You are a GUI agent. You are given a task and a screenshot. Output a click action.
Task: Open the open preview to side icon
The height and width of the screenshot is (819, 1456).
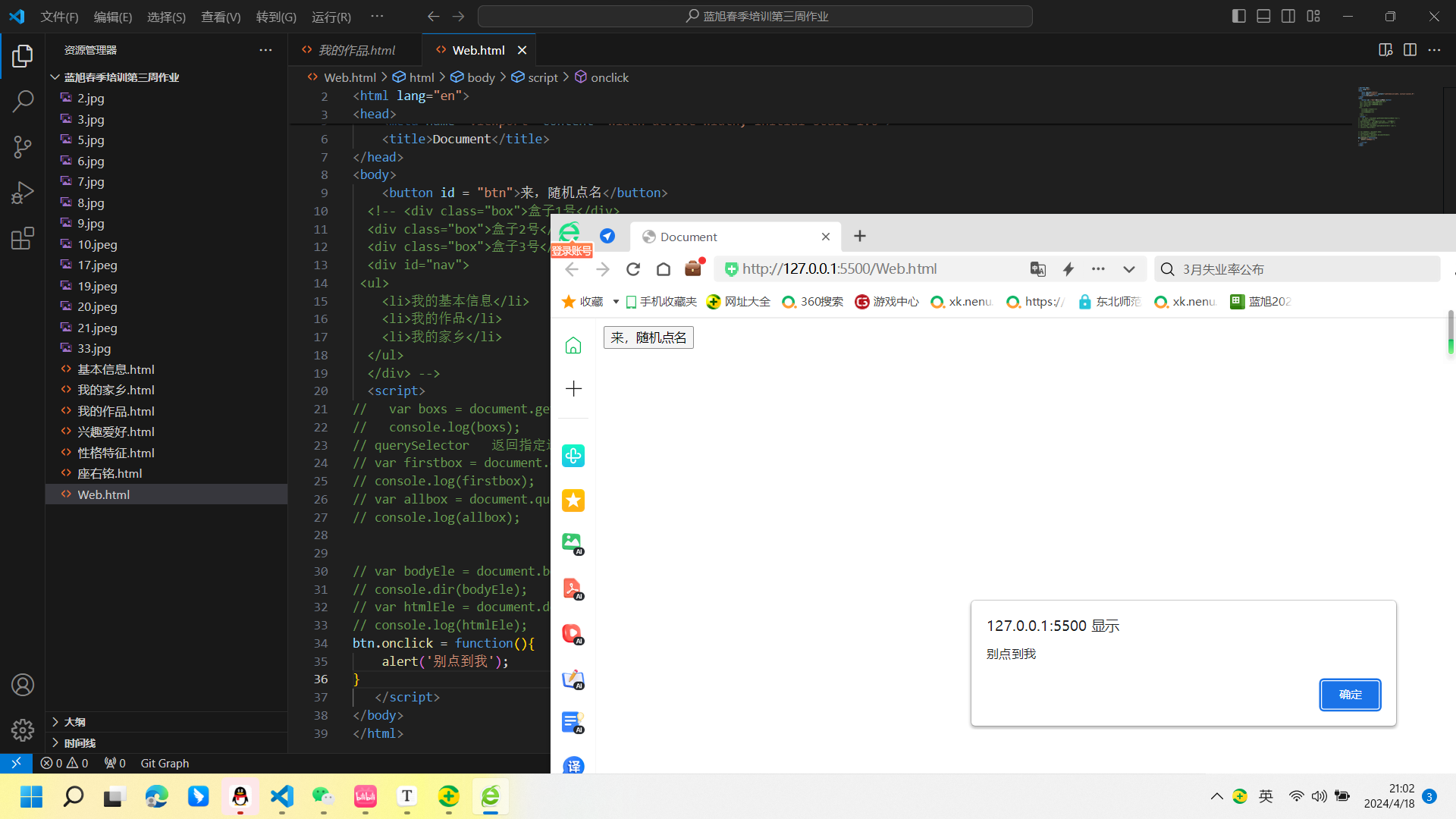[x=1385, y=50]
